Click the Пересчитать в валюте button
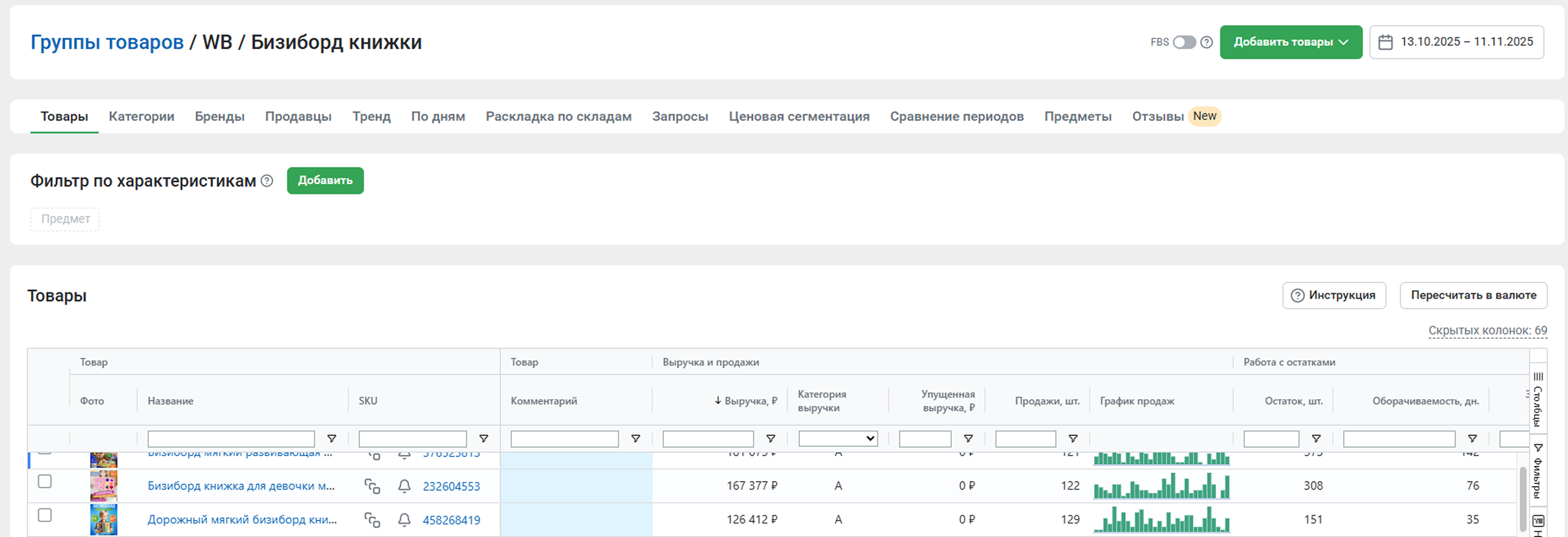The image size is (1568, 537). [1473, 295]
